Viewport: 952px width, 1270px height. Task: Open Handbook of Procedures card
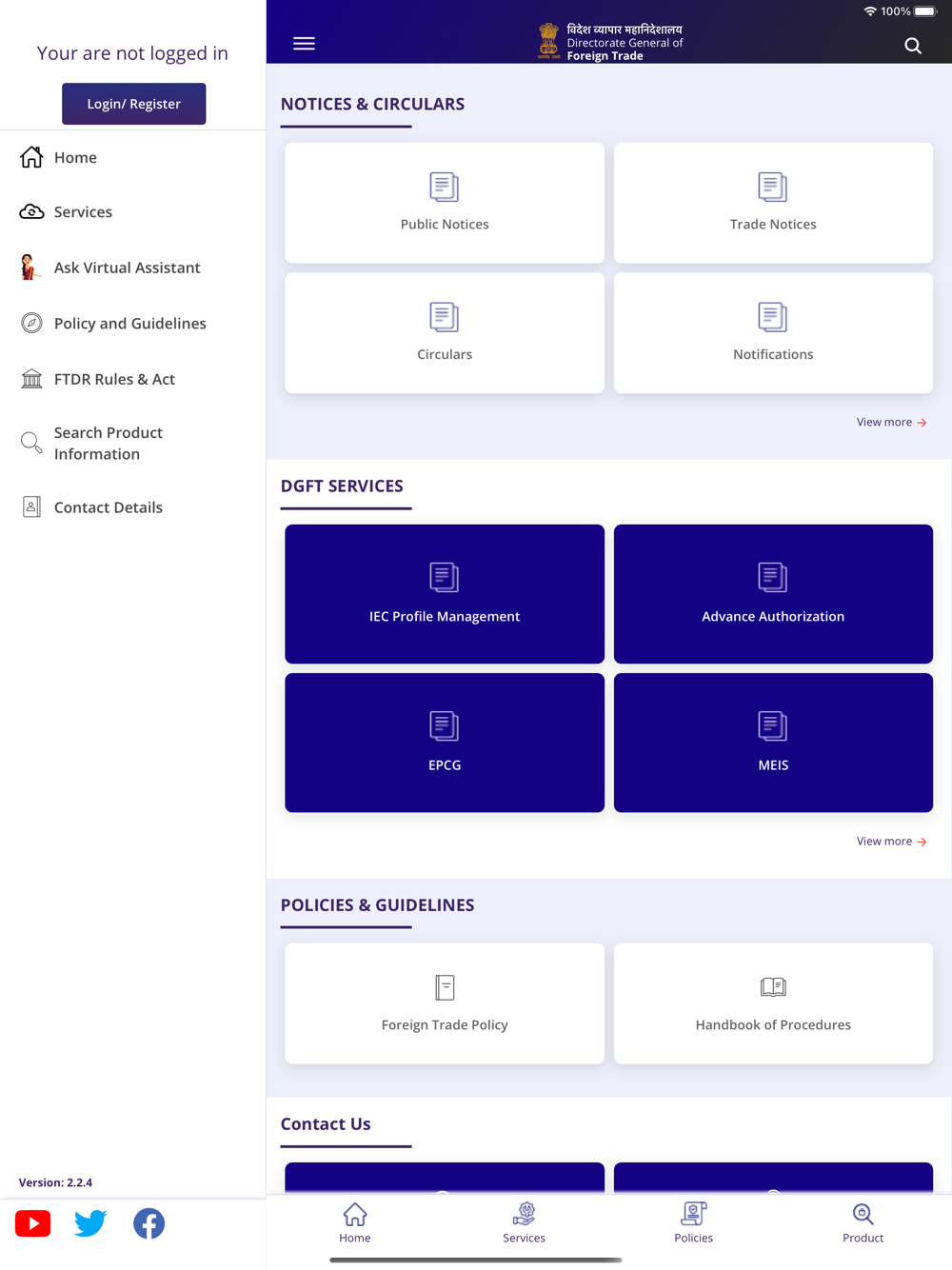773,1003
